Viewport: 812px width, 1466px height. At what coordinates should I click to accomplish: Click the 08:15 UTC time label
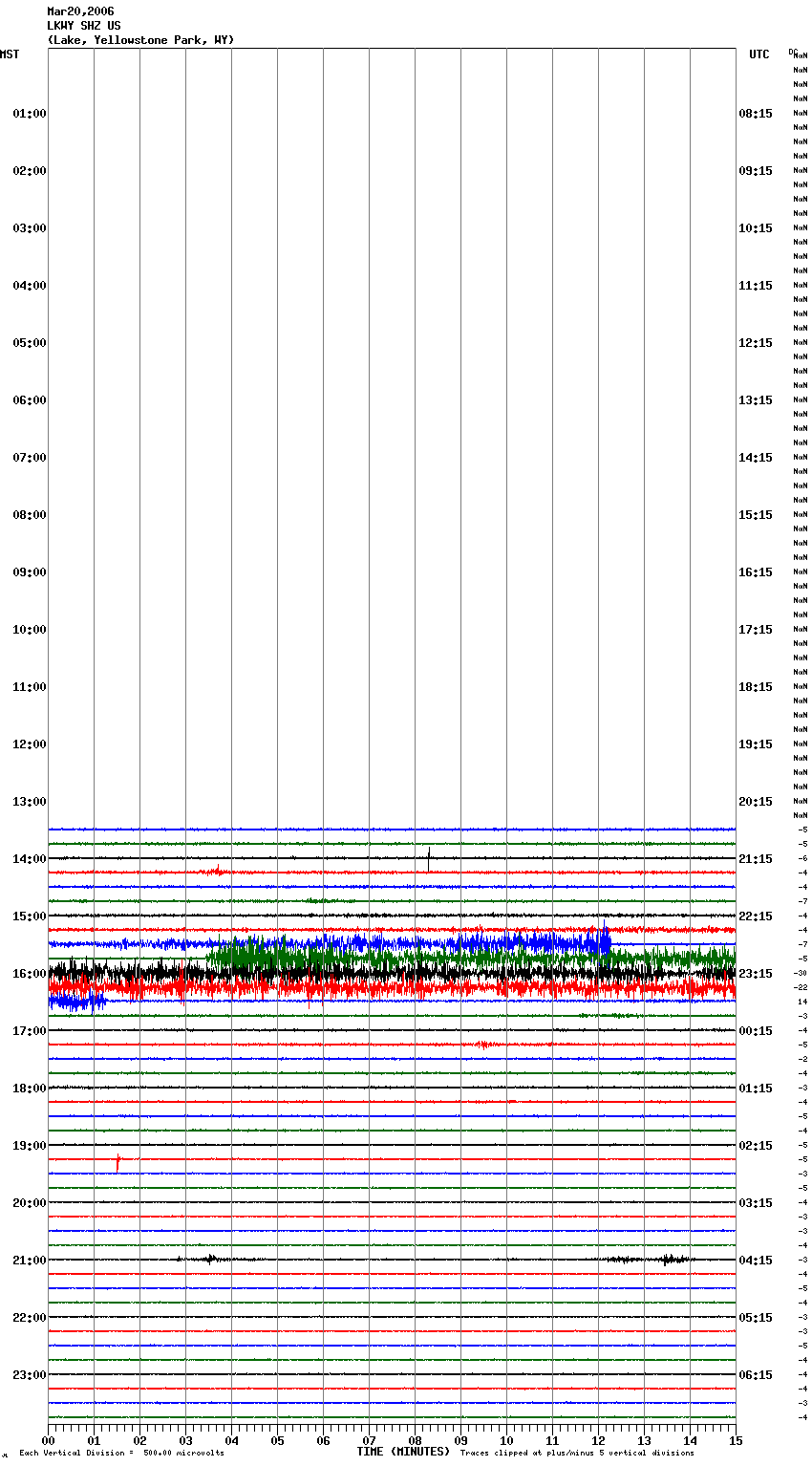tap(756, 114)
